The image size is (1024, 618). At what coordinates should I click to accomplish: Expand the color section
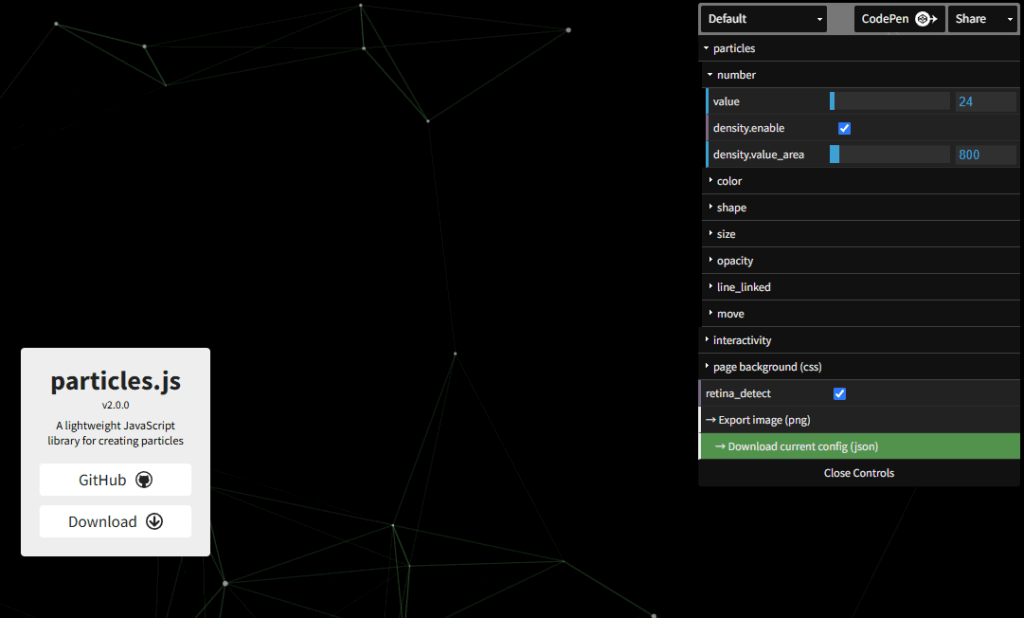click(x=862, y=181)
